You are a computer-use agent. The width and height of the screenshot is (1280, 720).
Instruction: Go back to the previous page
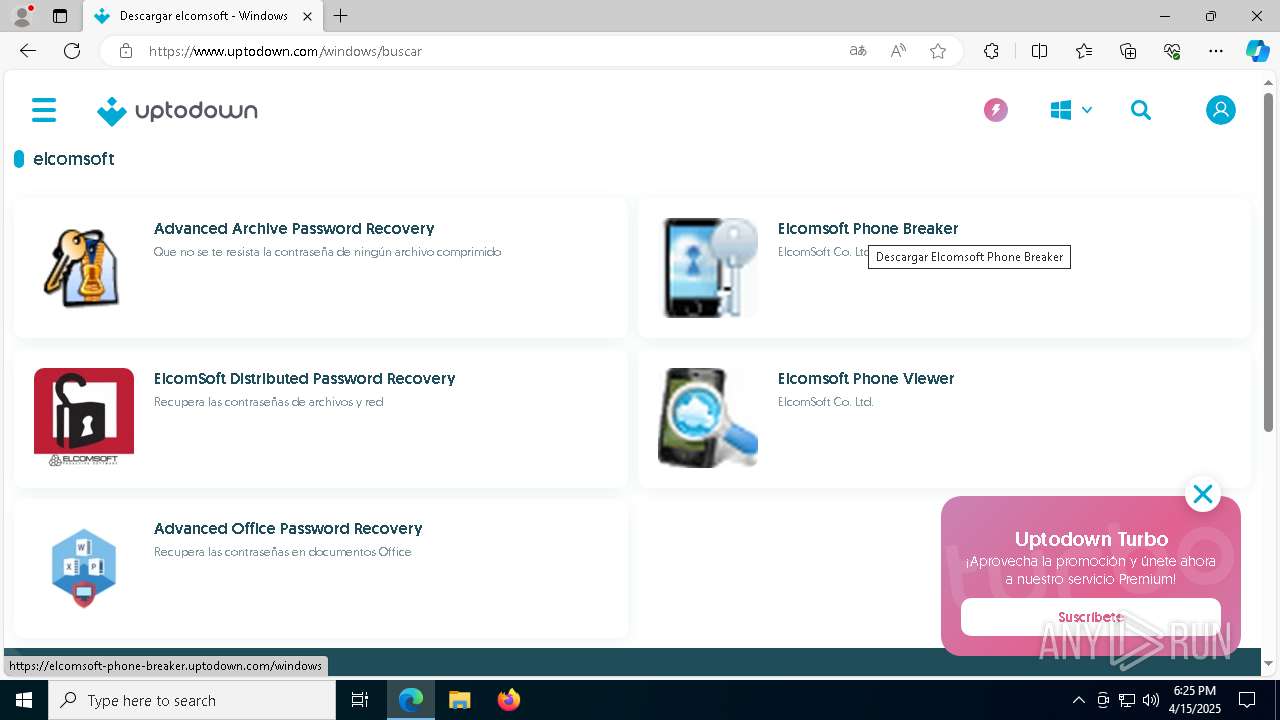coord(28,51)
